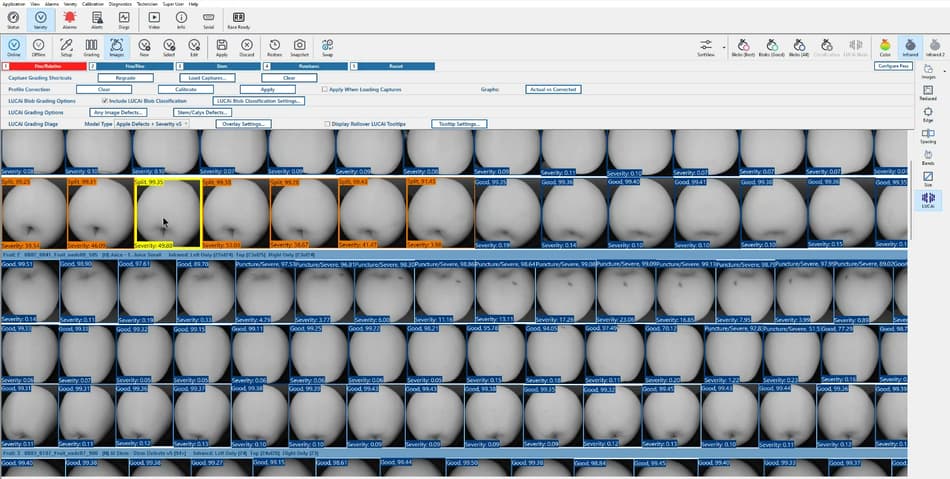Click the New variety icon
Image resolution: width=950 pixels, height=479 pixels.
(144, 47)
